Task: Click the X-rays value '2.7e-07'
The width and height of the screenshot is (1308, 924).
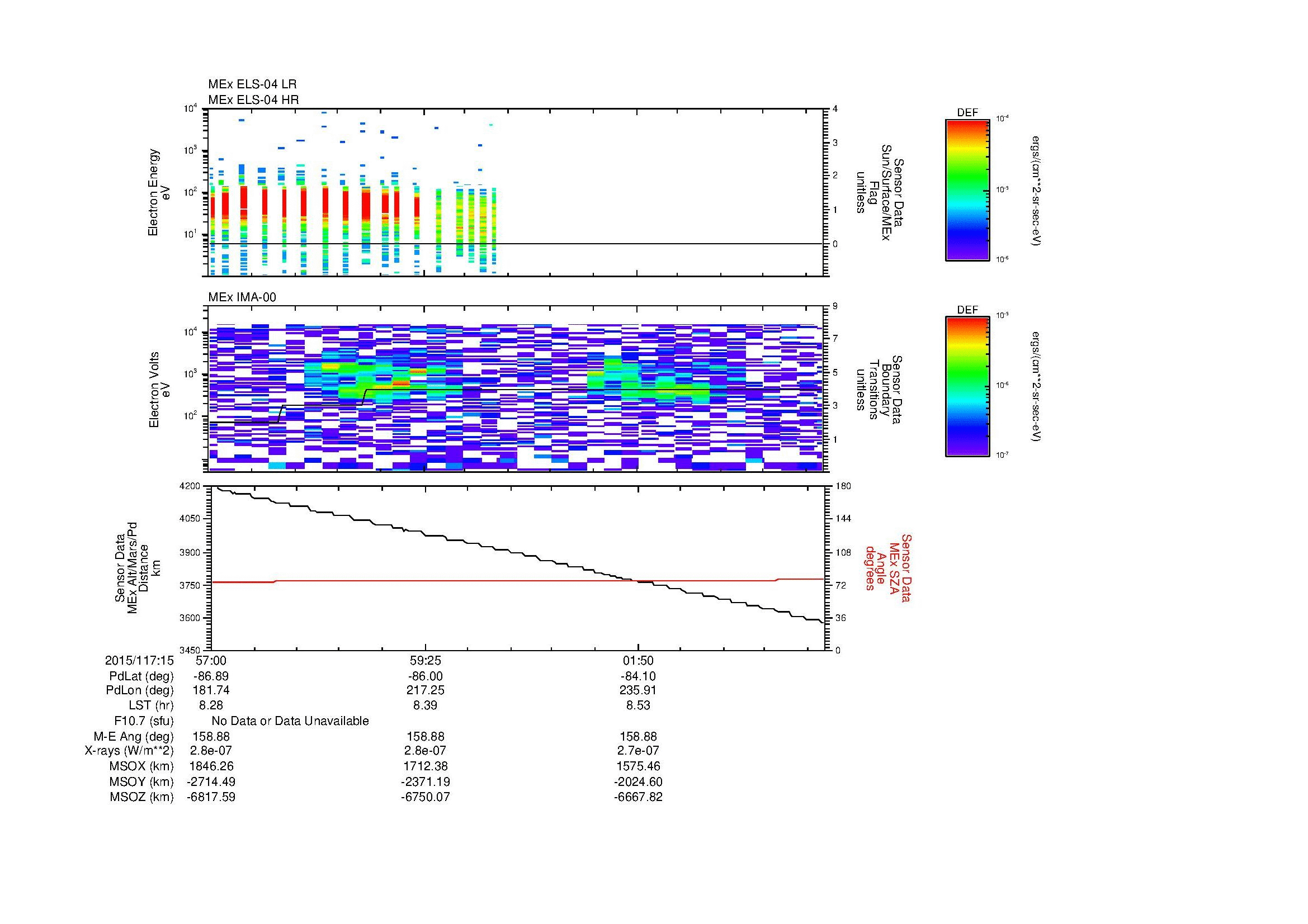Action: 638,751
